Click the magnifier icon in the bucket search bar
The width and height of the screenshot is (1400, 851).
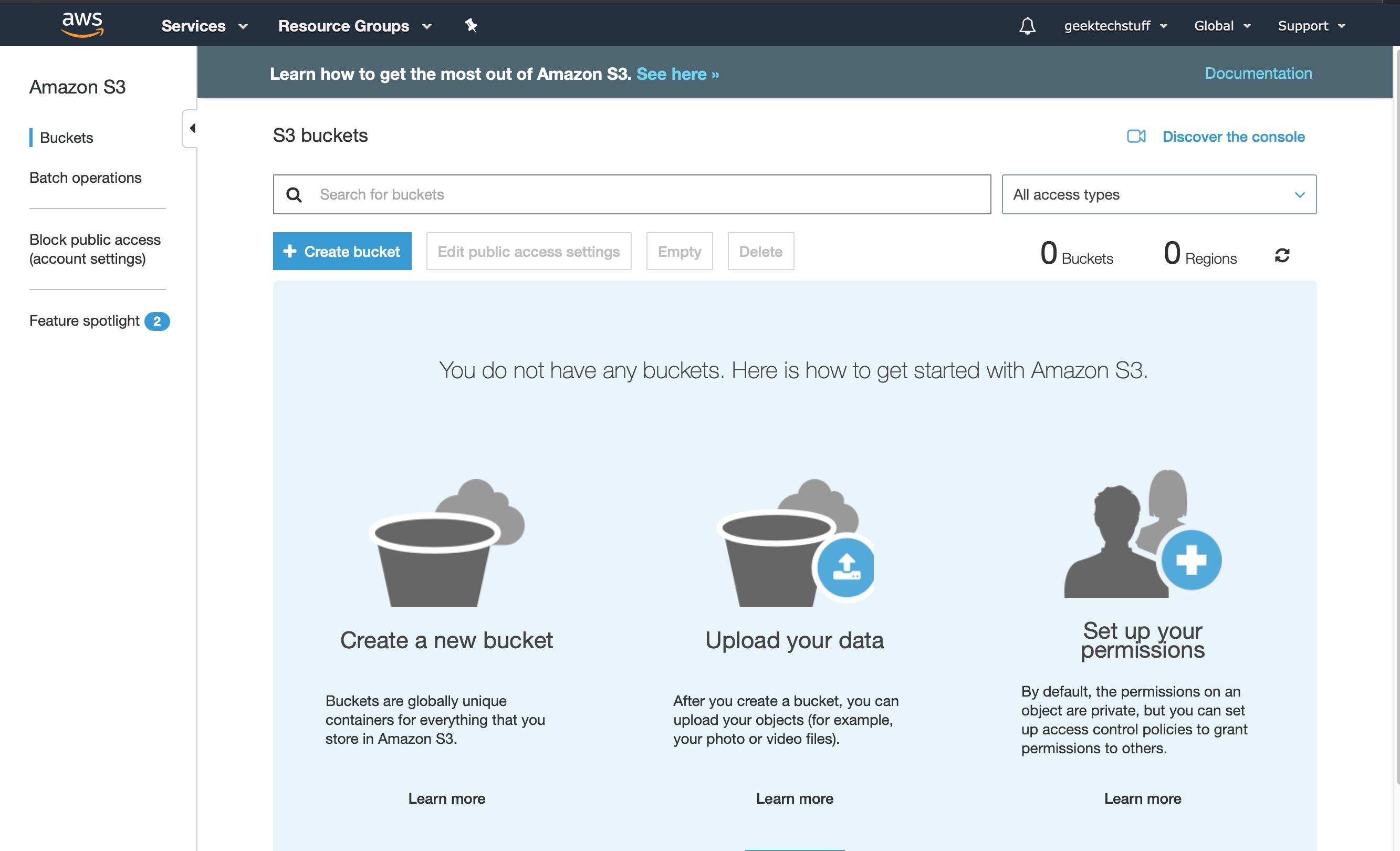click(294, 194)
